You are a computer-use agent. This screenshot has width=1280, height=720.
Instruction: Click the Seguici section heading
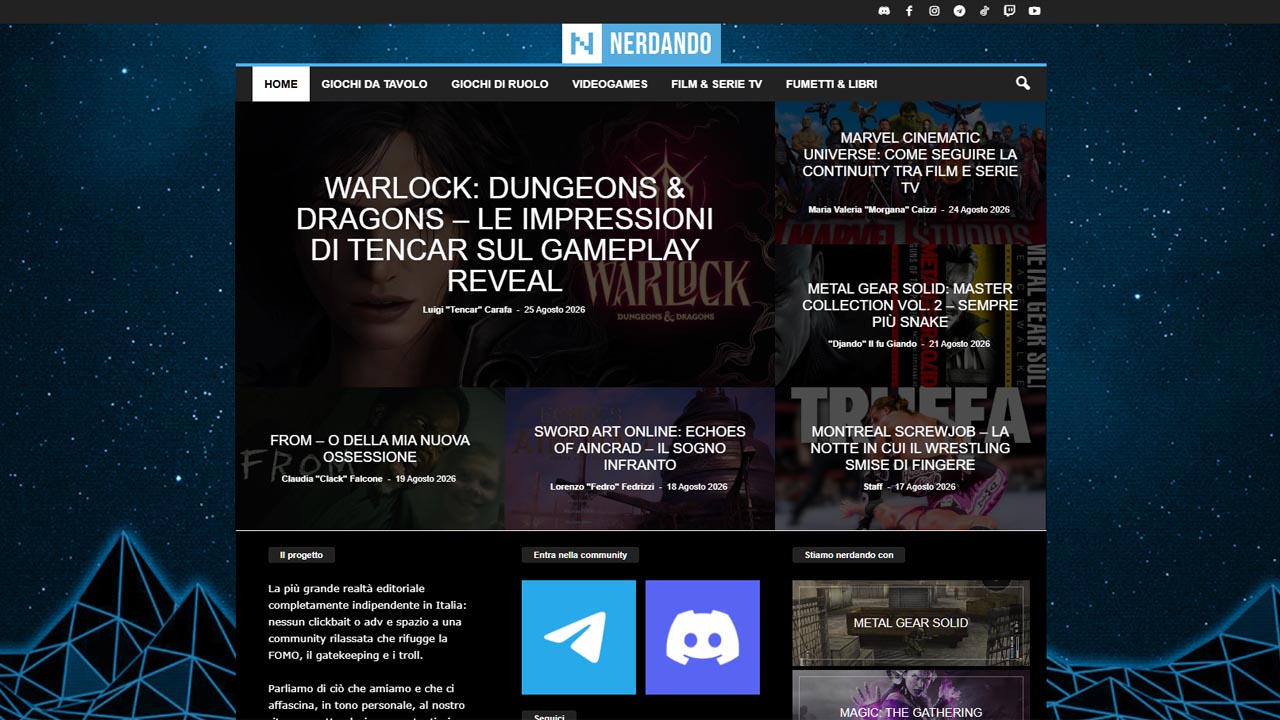click(x=549, y=715)
